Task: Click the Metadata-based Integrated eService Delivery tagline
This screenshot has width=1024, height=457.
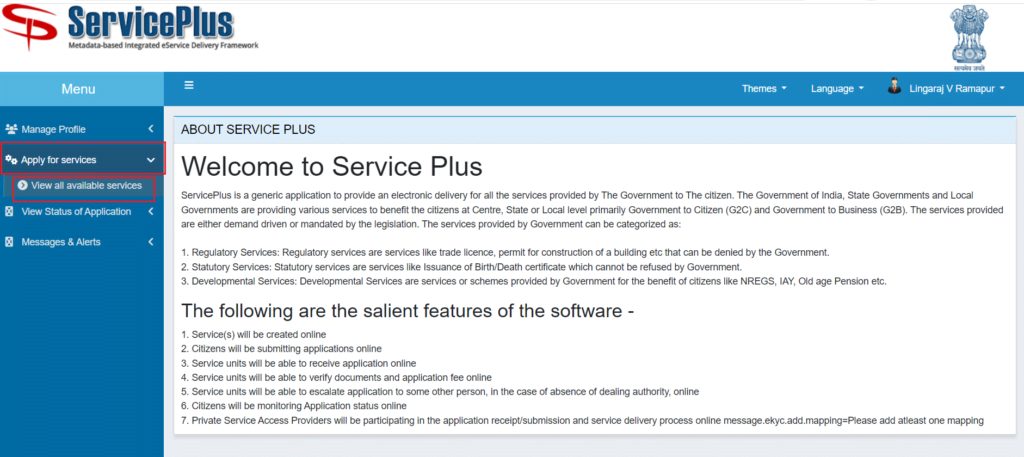Action: (x=163, y=46)
